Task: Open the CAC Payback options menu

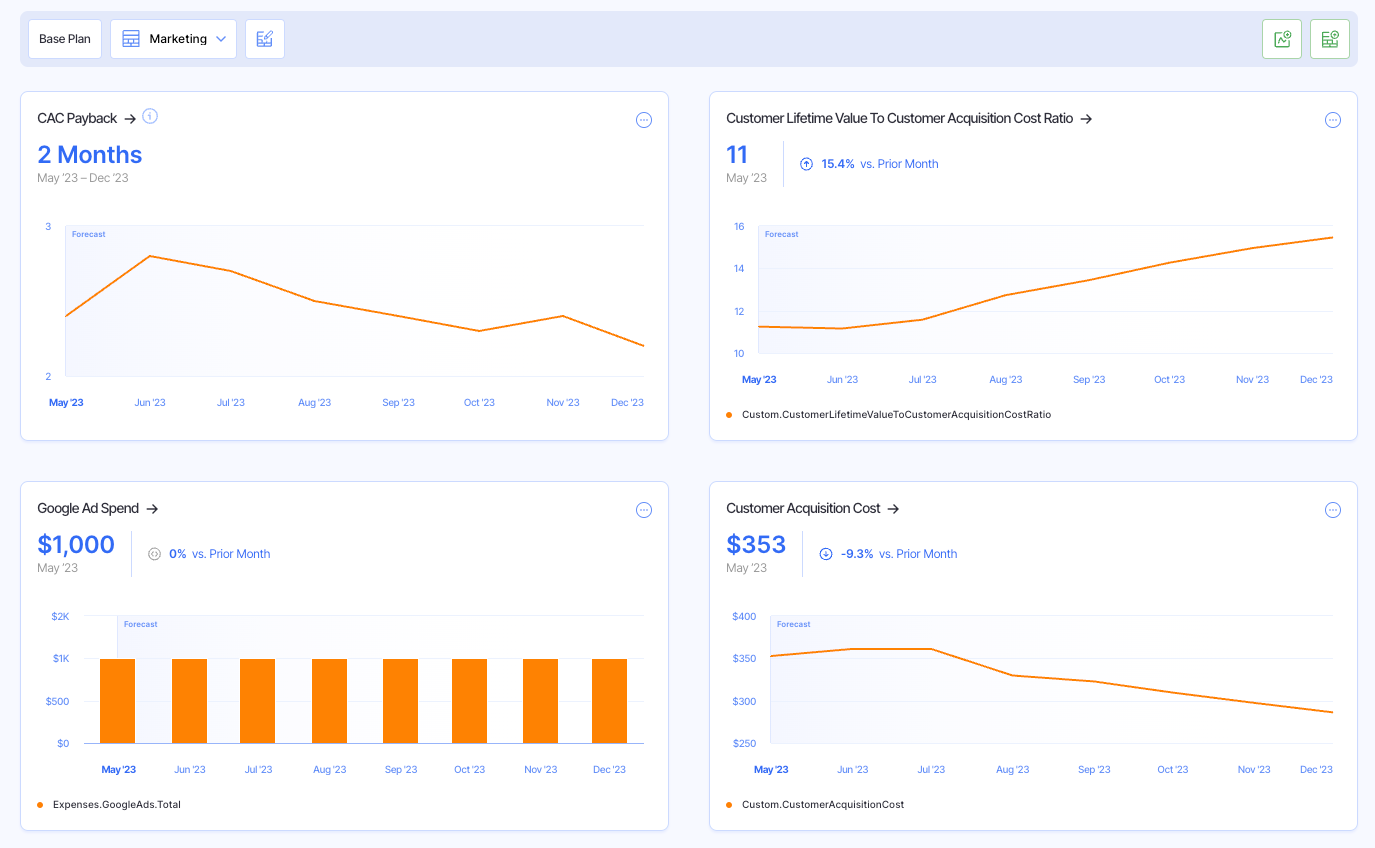Action: [644, 119]
